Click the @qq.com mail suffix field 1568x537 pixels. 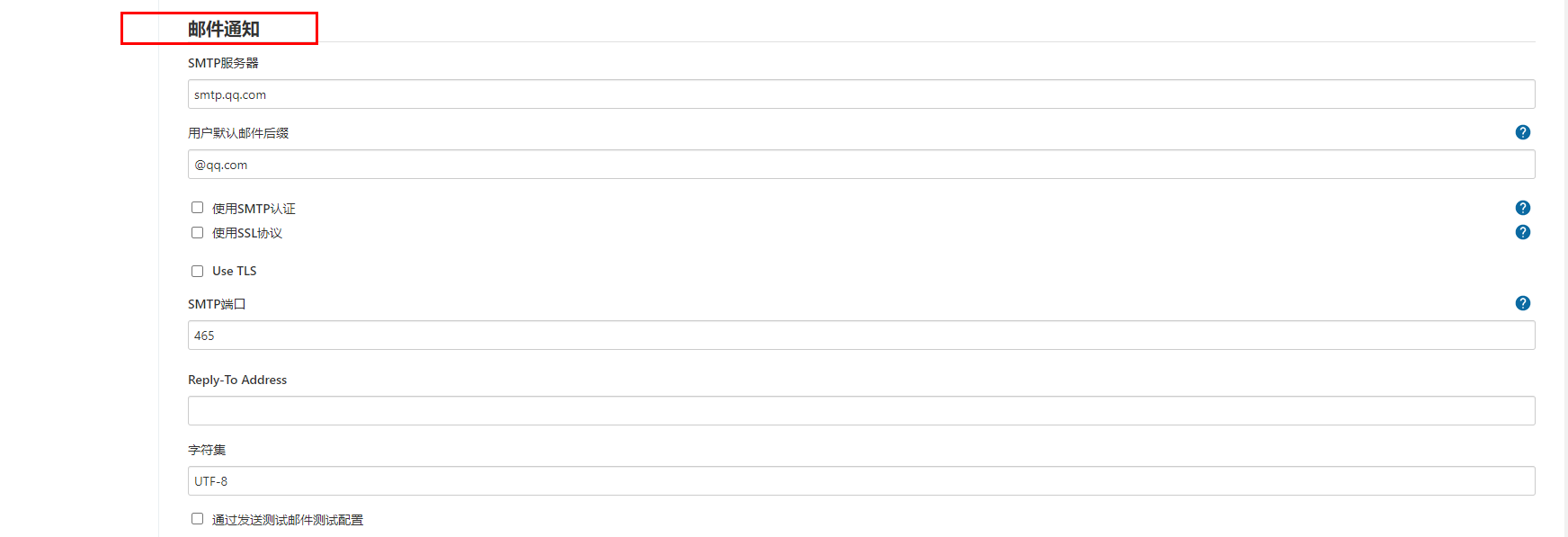pyautogui.click(x=861, y=165)
